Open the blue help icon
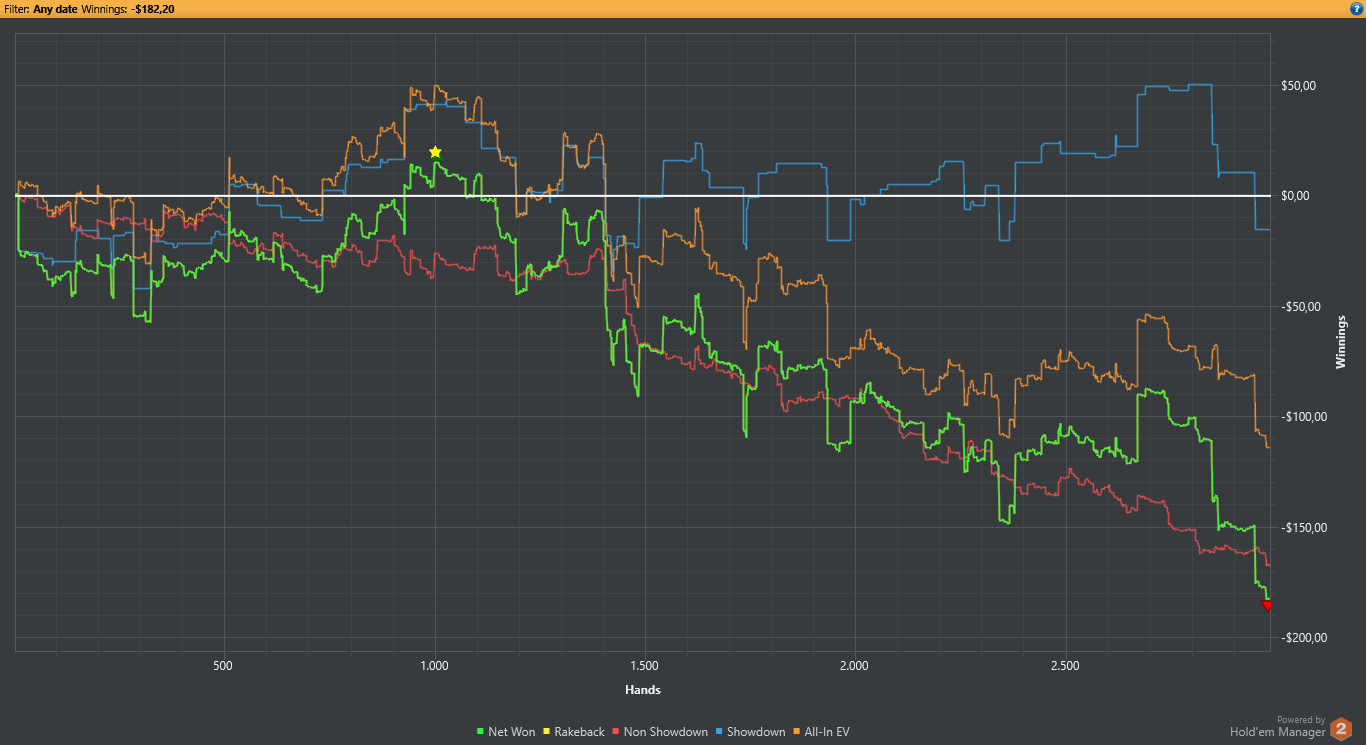Image resolution: width=1366 pixels, height=745 pixels. pyautogui.click(x=1356, y=7)
